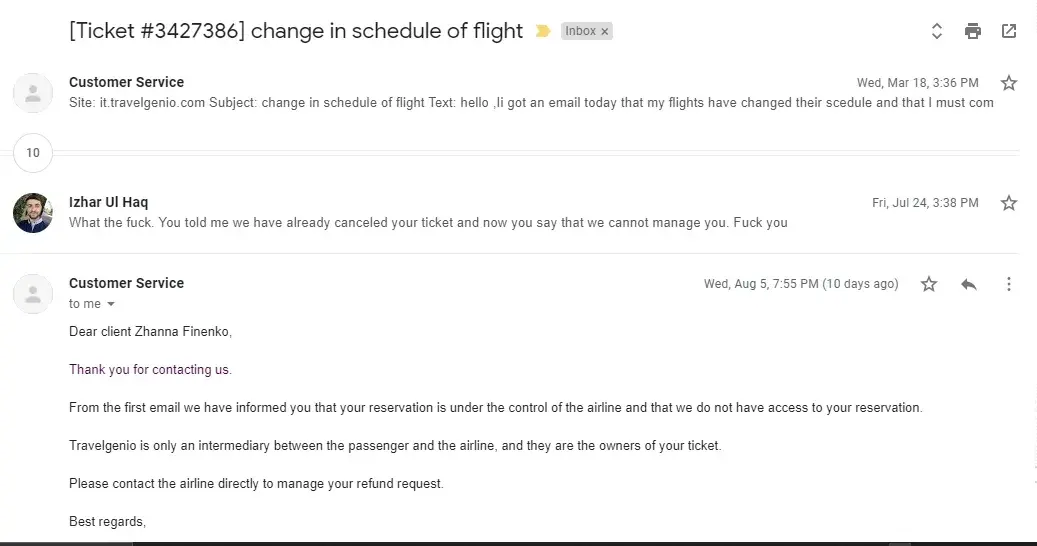Image resolution: width=1037 pixels, height=546 pixels.
Task: Toggle the yellow importance marker by the subject
Action: coord(543,31)
